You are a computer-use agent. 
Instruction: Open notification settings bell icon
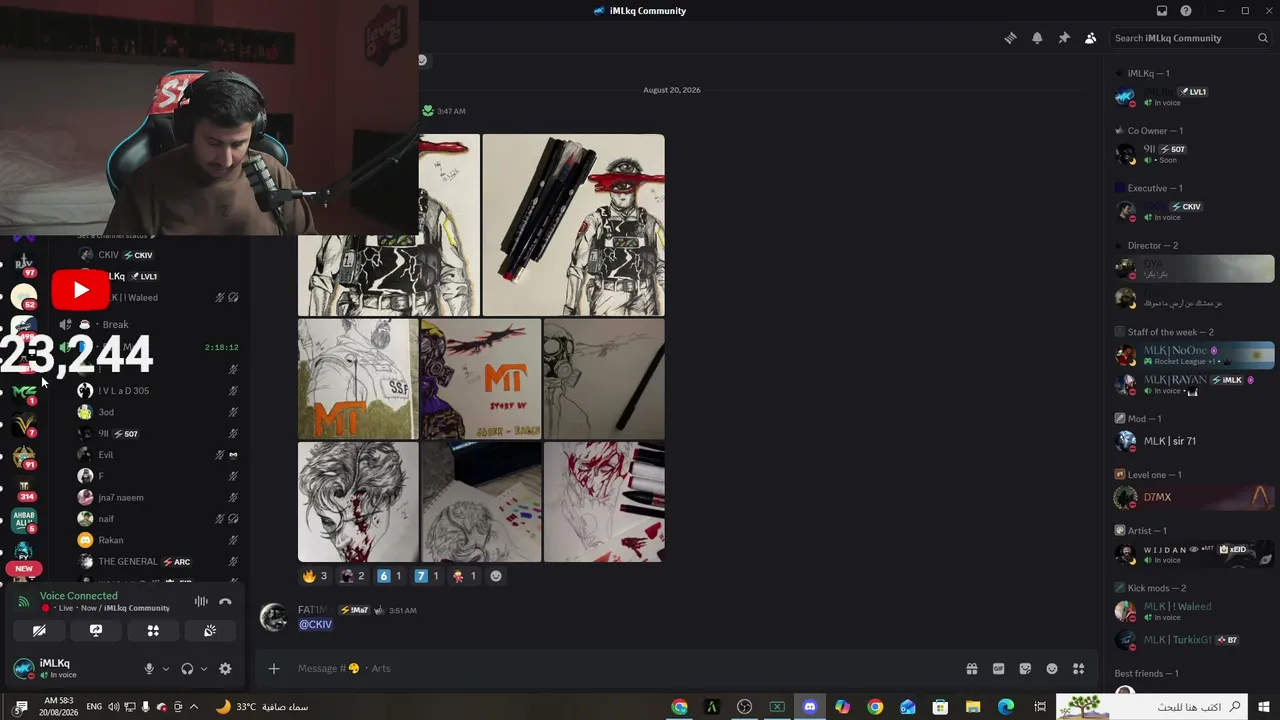pyautogui.click(x=1037, y=38)
